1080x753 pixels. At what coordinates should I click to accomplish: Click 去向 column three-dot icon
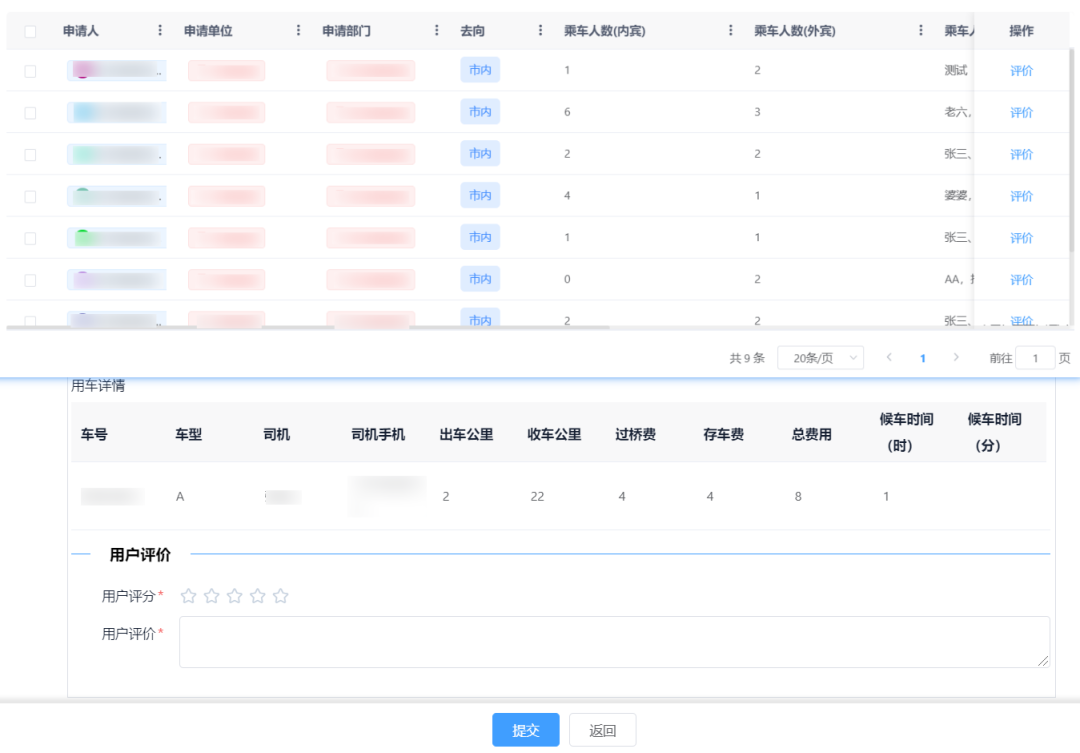tap(541, 31)
